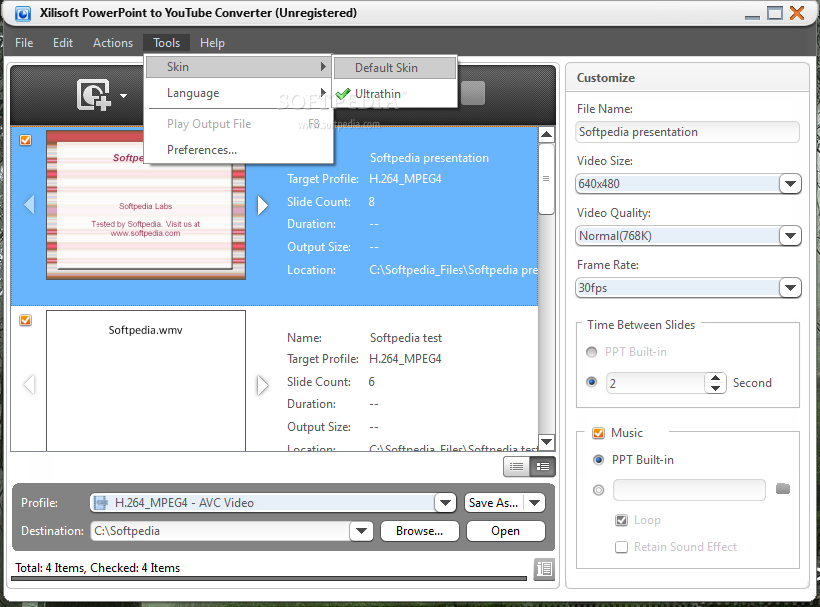820x607 pixels.
Task: Click the file list scrollbar thumb
Action: point(546,179)
